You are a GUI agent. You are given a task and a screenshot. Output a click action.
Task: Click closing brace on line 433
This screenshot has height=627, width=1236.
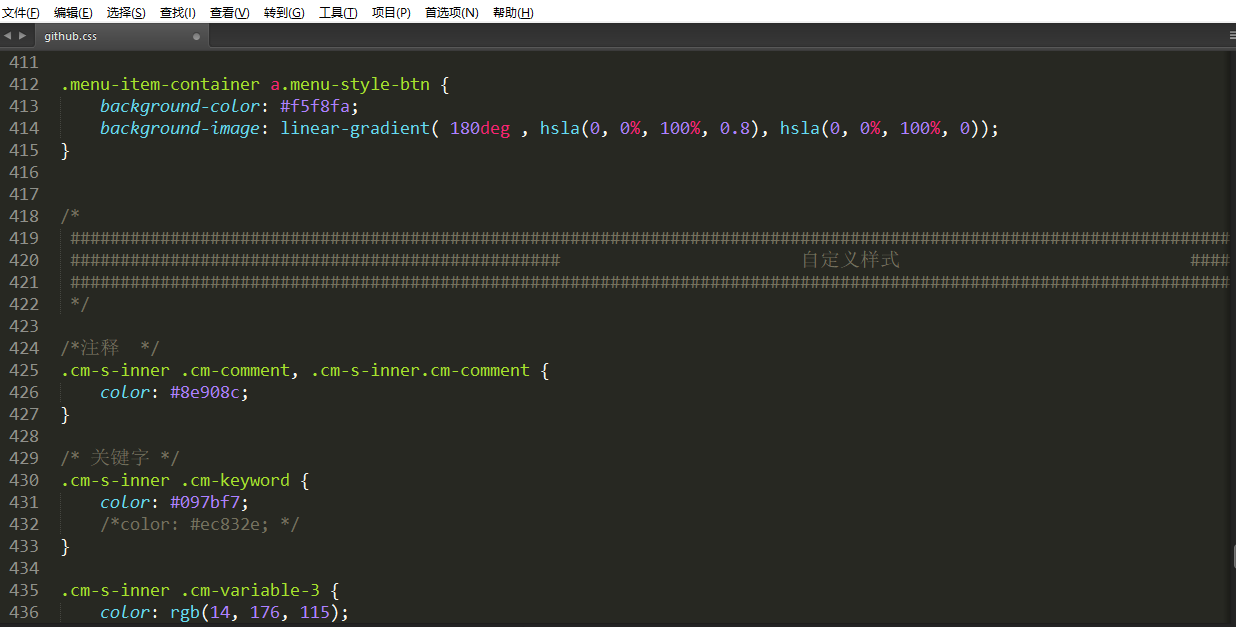(65, 547)
